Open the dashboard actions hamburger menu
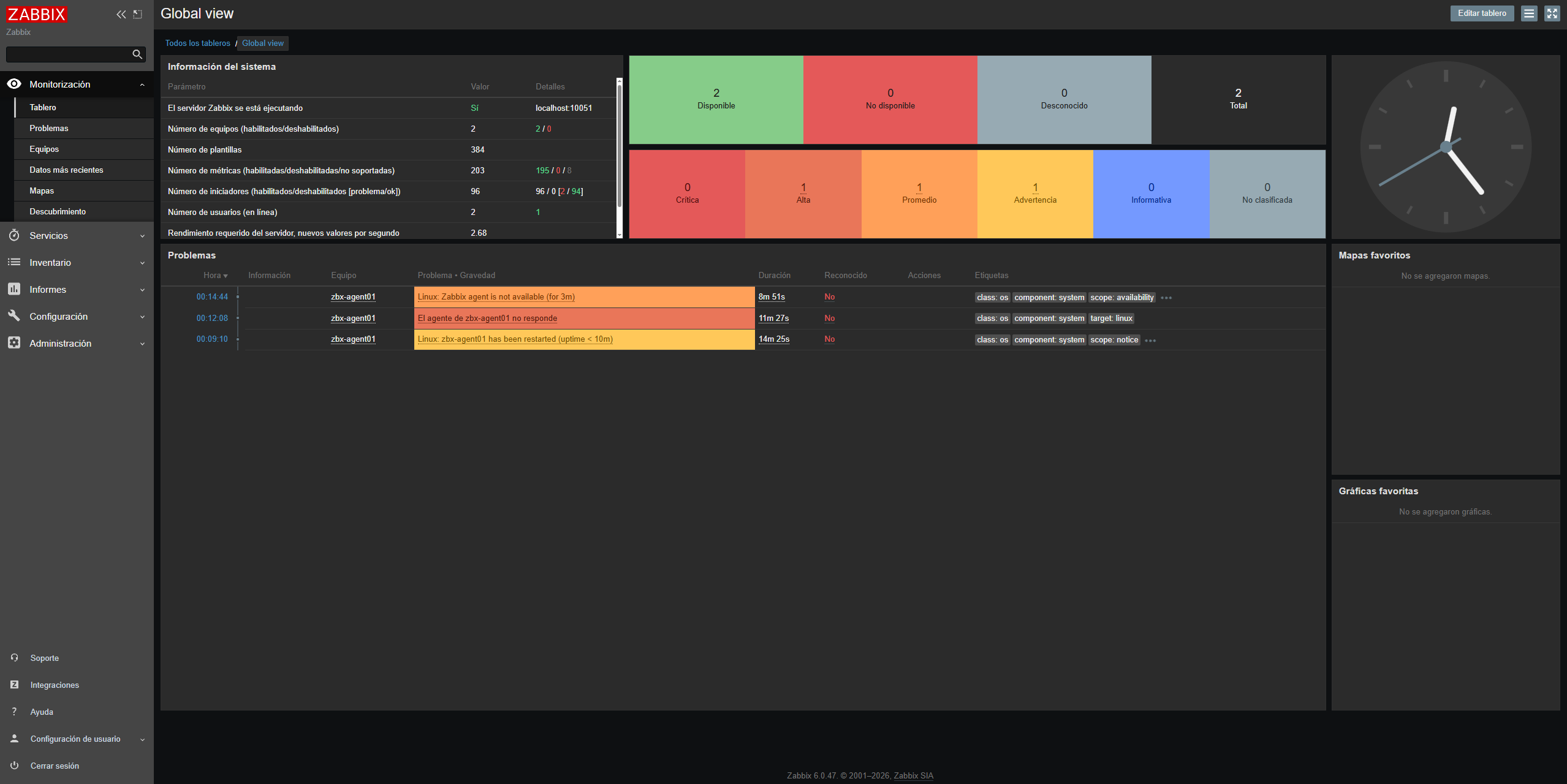1567x784 pixels. point(1529,13)
